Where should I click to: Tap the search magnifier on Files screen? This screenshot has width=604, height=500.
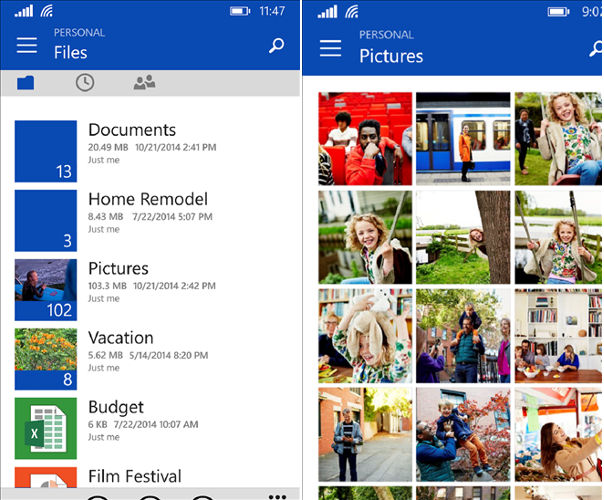pos(277,45)
